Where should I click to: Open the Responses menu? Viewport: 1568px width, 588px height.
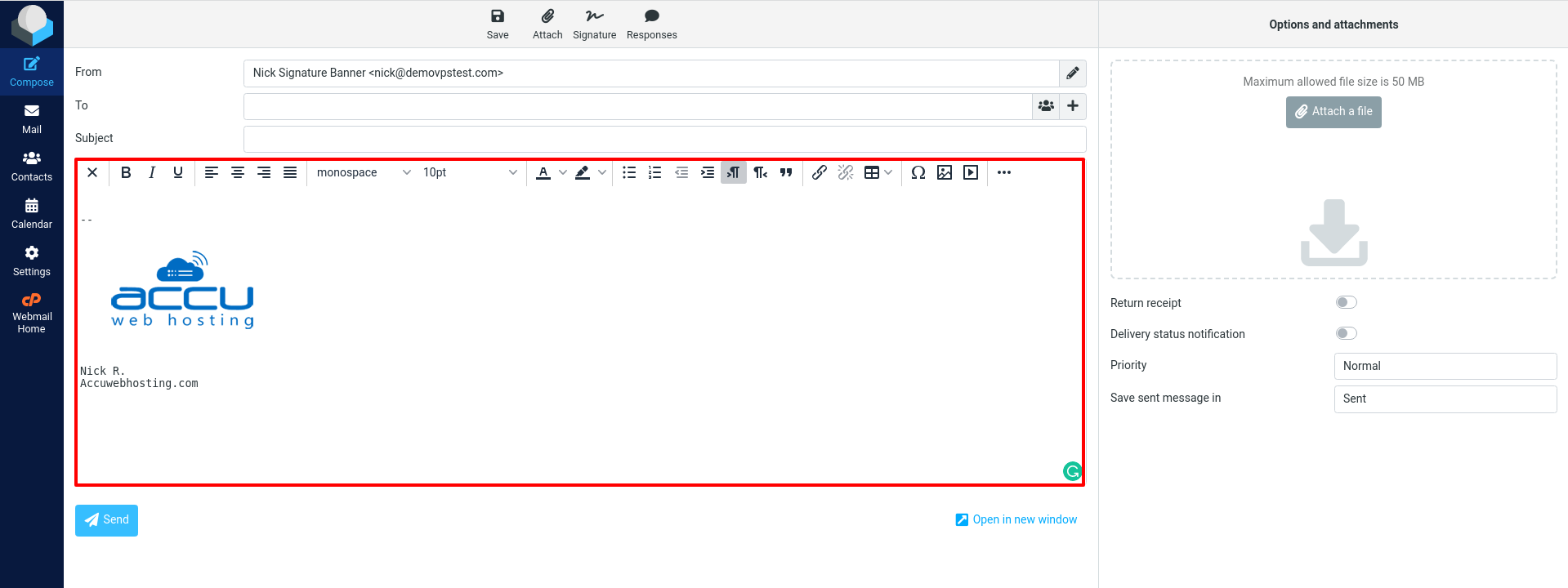pyautogui.click(x=651, y=24)
